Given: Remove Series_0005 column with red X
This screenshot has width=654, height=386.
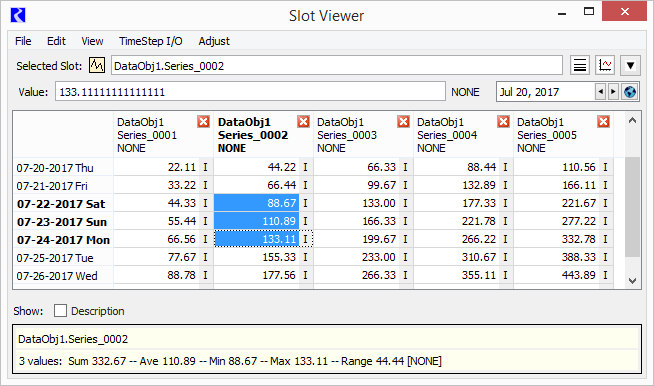Looking at the screenshot, I should [604, 121].
